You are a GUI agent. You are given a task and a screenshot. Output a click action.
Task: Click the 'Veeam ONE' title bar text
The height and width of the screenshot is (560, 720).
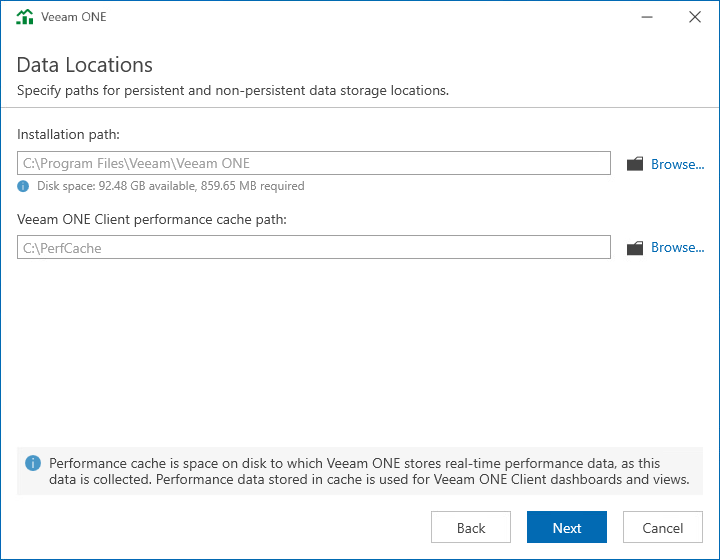coord(73,17)
